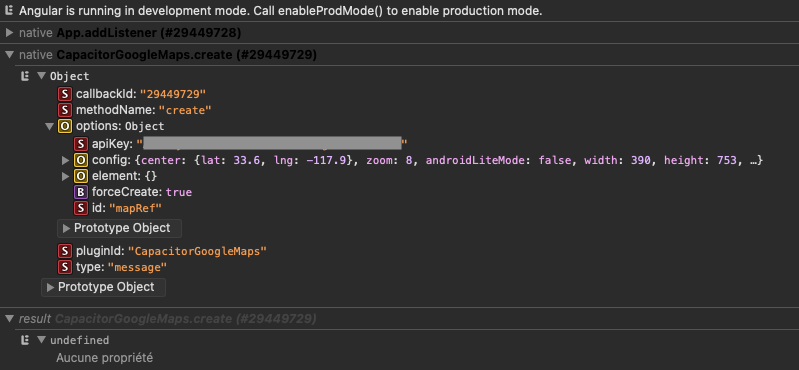The height and width of the screenshot is (370, 799).
Task: Select the "mapRef" id value
Action: click(136, 208)
